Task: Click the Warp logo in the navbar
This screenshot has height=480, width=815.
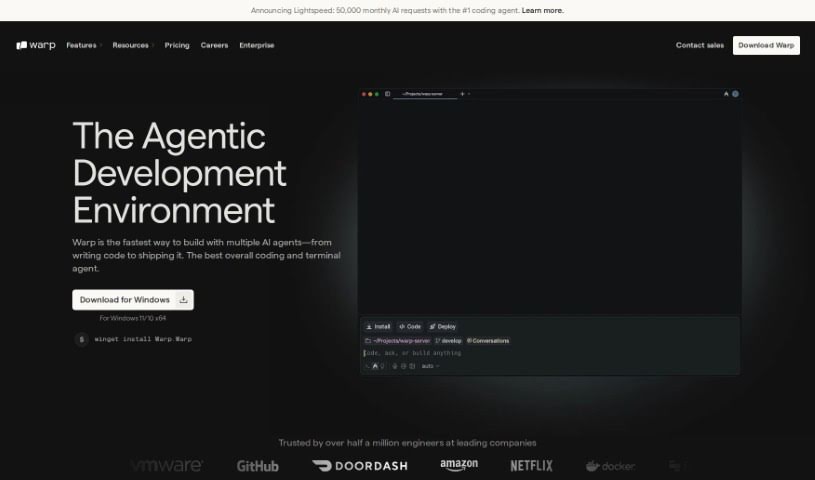Action: point(35,45)
